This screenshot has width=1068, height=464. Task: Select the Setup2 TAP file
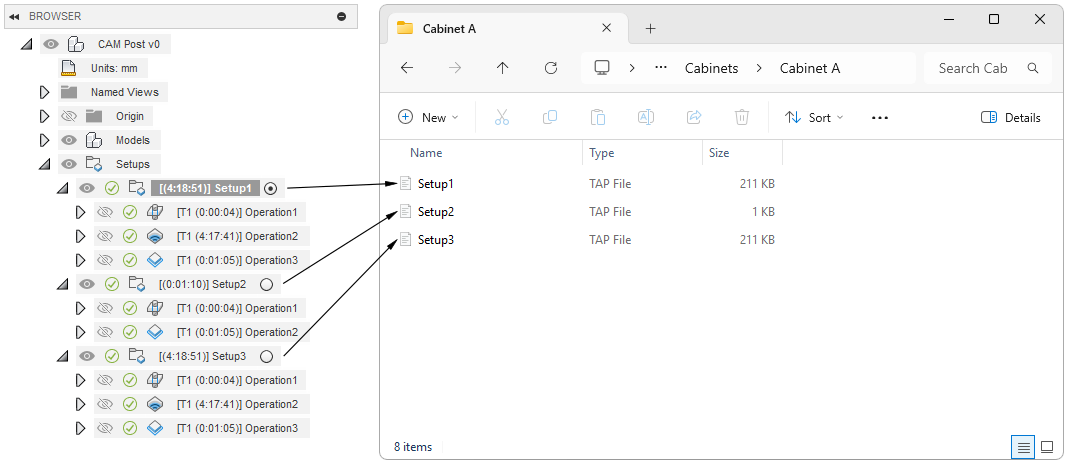coord(436,212)
